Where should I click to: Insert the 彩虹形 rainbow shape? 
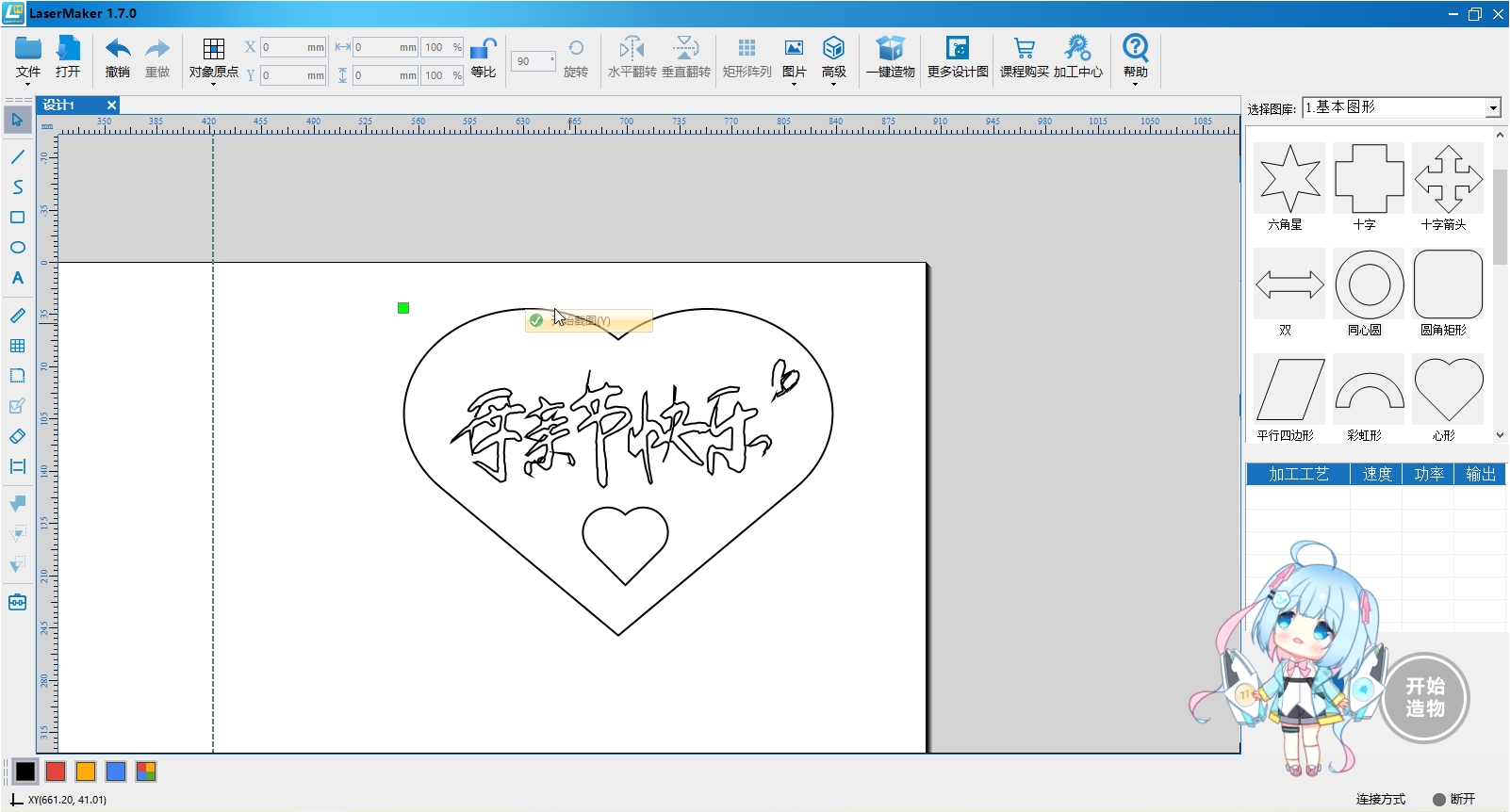click(x=1369, y=390)
